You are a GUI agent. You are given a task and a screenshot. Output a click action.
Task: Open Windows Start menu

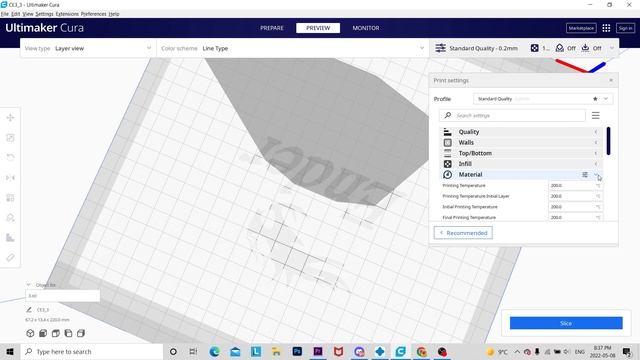coord(10,351)
